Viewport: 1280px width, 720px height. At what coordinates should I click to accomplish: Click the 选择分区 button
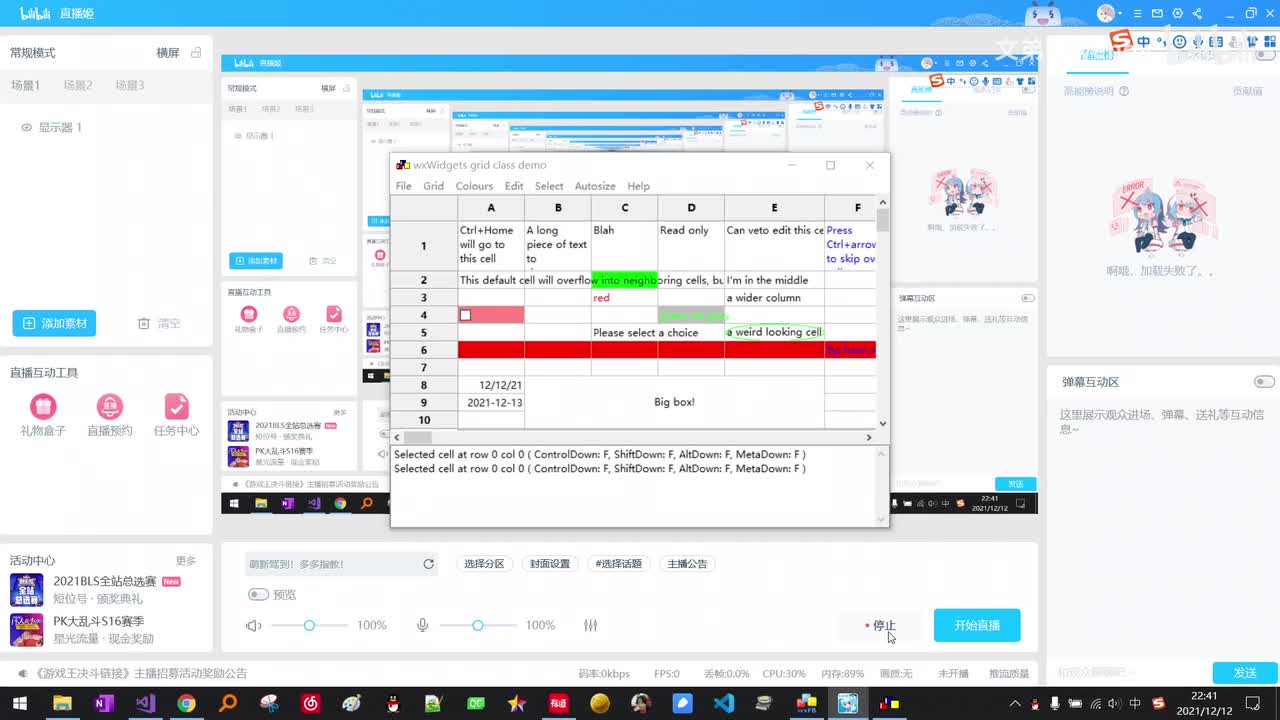(484, 564)
